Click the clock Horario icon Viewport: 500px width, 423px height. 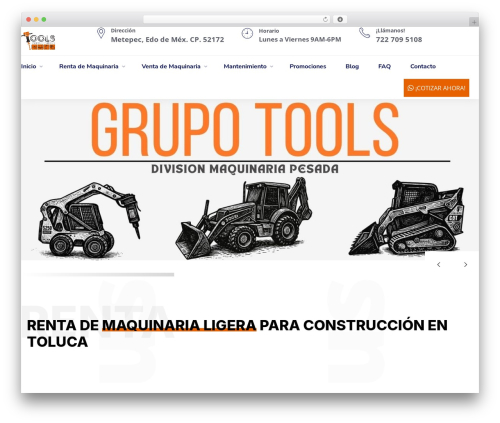tap(247, 33)
